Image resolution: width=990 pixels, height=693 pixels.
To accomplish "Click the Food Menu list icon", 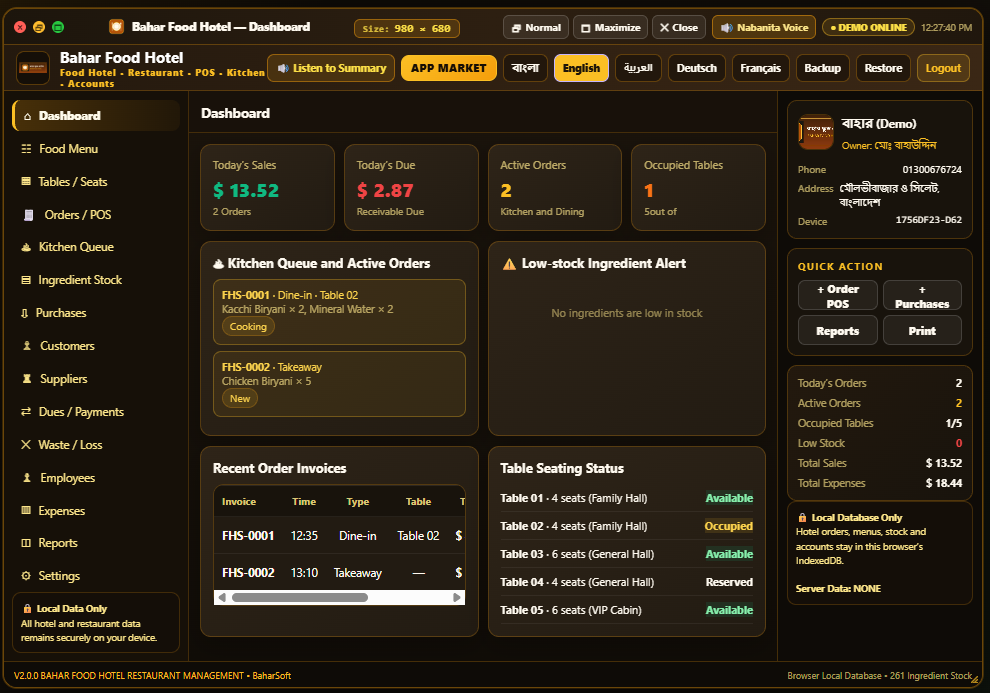I will coord(26,149).
